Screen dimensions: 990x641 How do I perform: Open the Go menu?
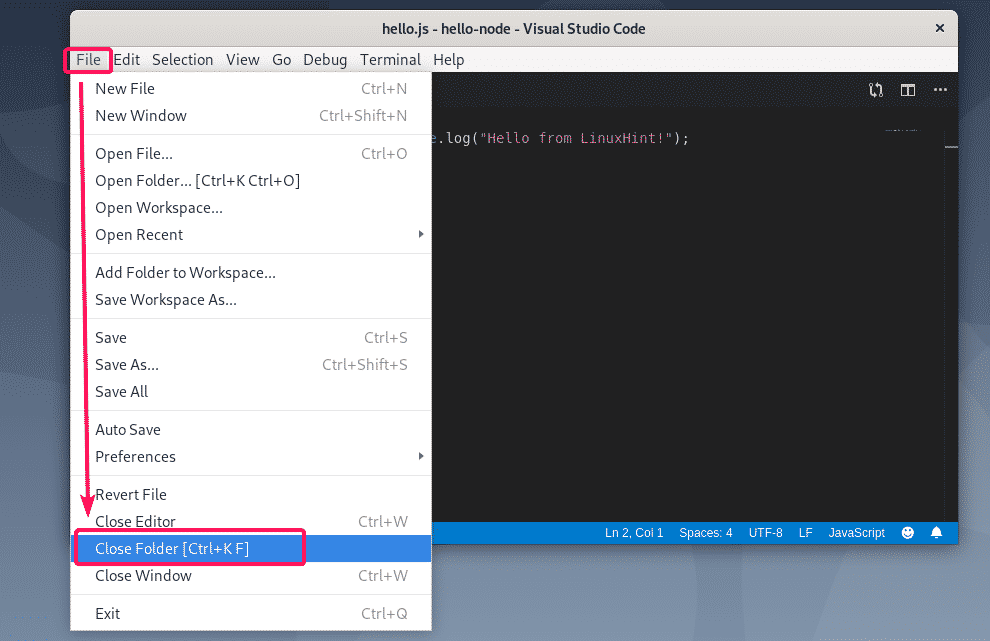pos(282,59)
